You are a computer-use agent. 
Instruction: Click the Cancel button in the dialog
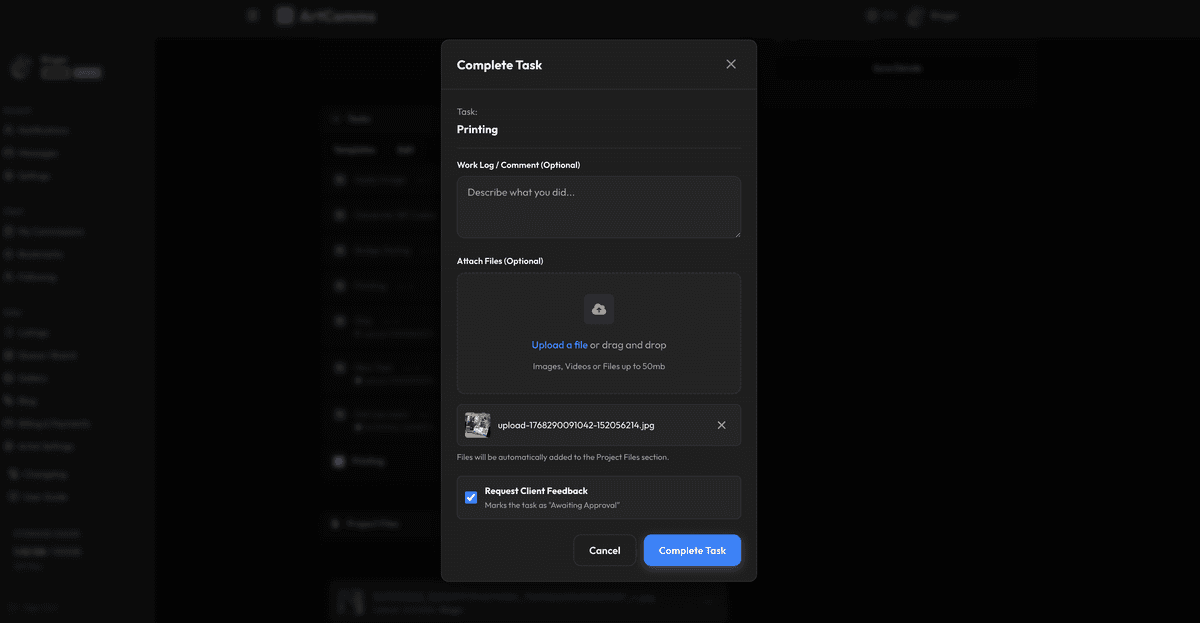pyautogui.click(x=605, y=550)
